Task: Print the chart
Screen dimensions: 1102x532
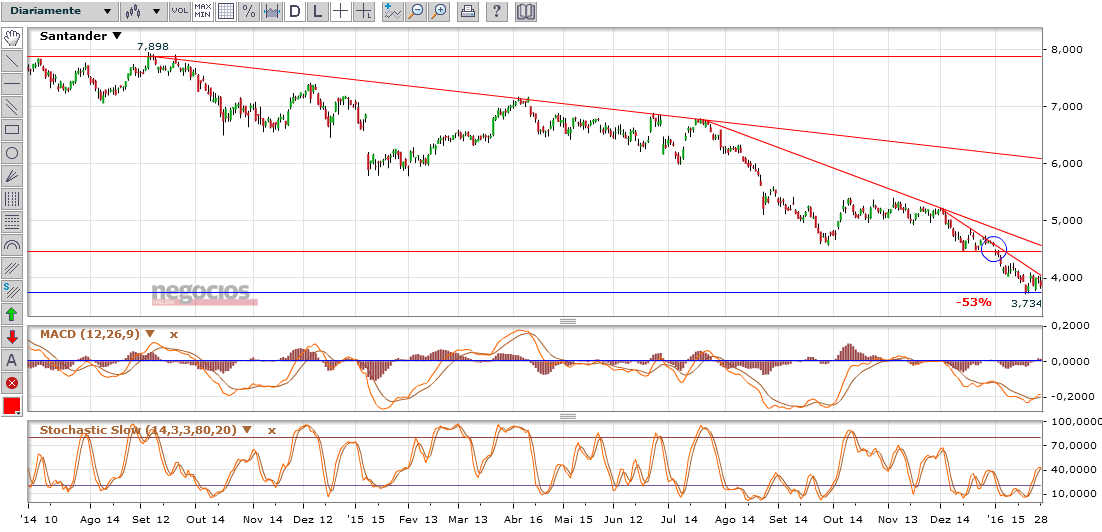Action: click(467, 12)
